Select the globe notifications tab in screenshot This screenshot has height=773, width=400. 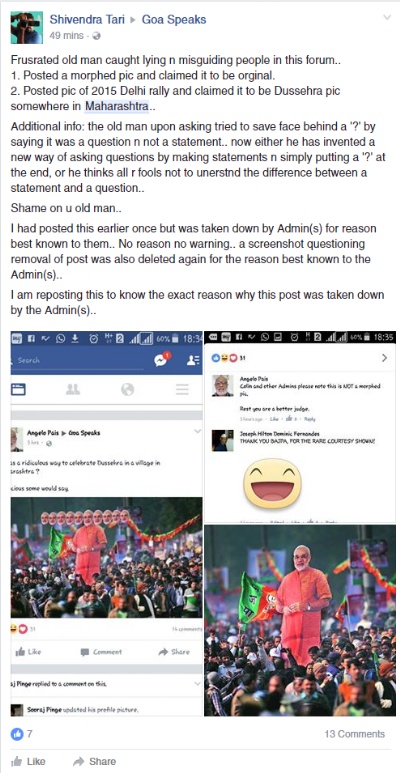coord(127,389)
